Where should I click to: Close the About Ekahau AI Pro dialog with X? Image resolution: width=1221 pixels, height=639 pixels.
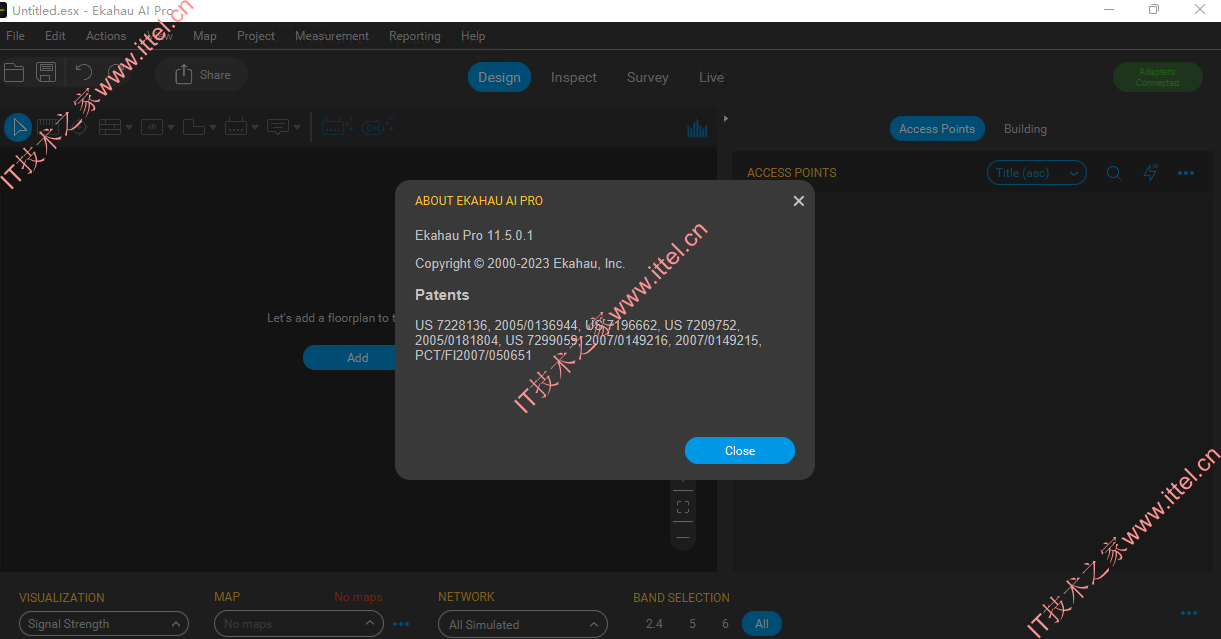(798, 201)
